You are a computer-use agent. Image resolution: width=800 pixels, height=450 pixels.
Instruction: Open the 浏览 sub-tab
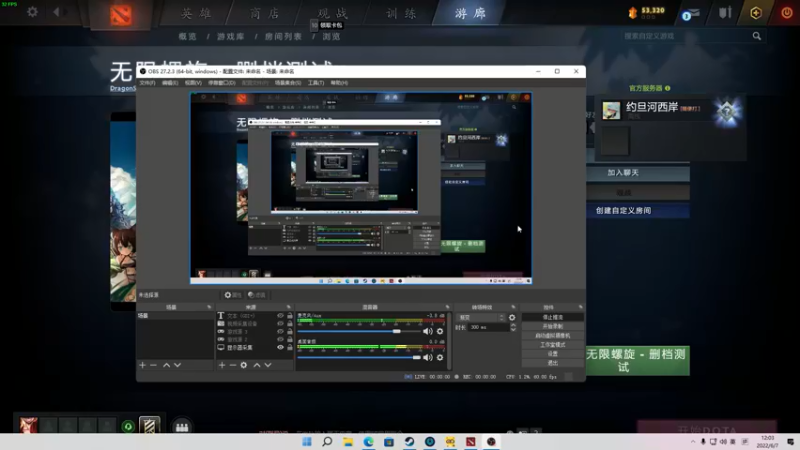[x=331, y=36]
